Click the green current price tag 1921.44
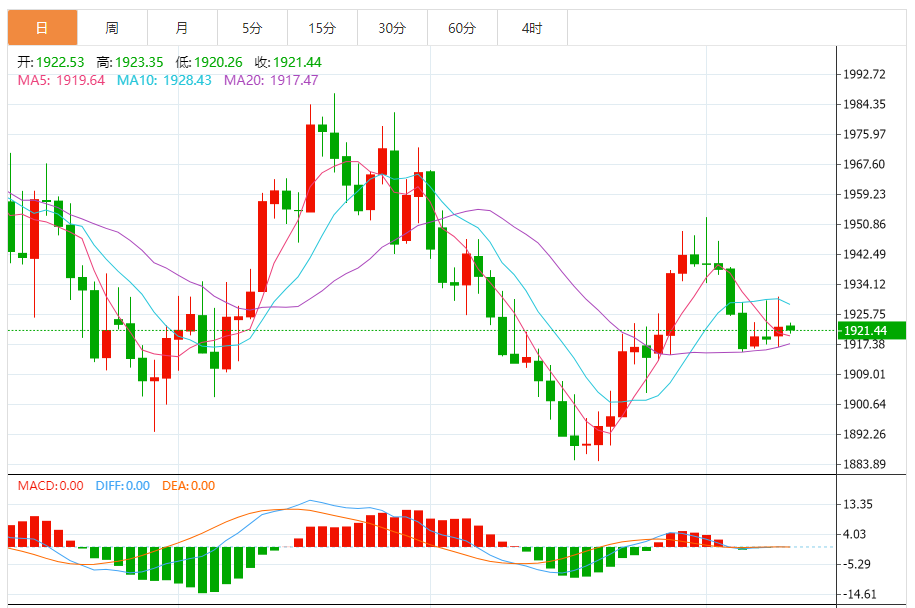Image resolution: width=915 pixels, height=608 pixels. point(871,330)
